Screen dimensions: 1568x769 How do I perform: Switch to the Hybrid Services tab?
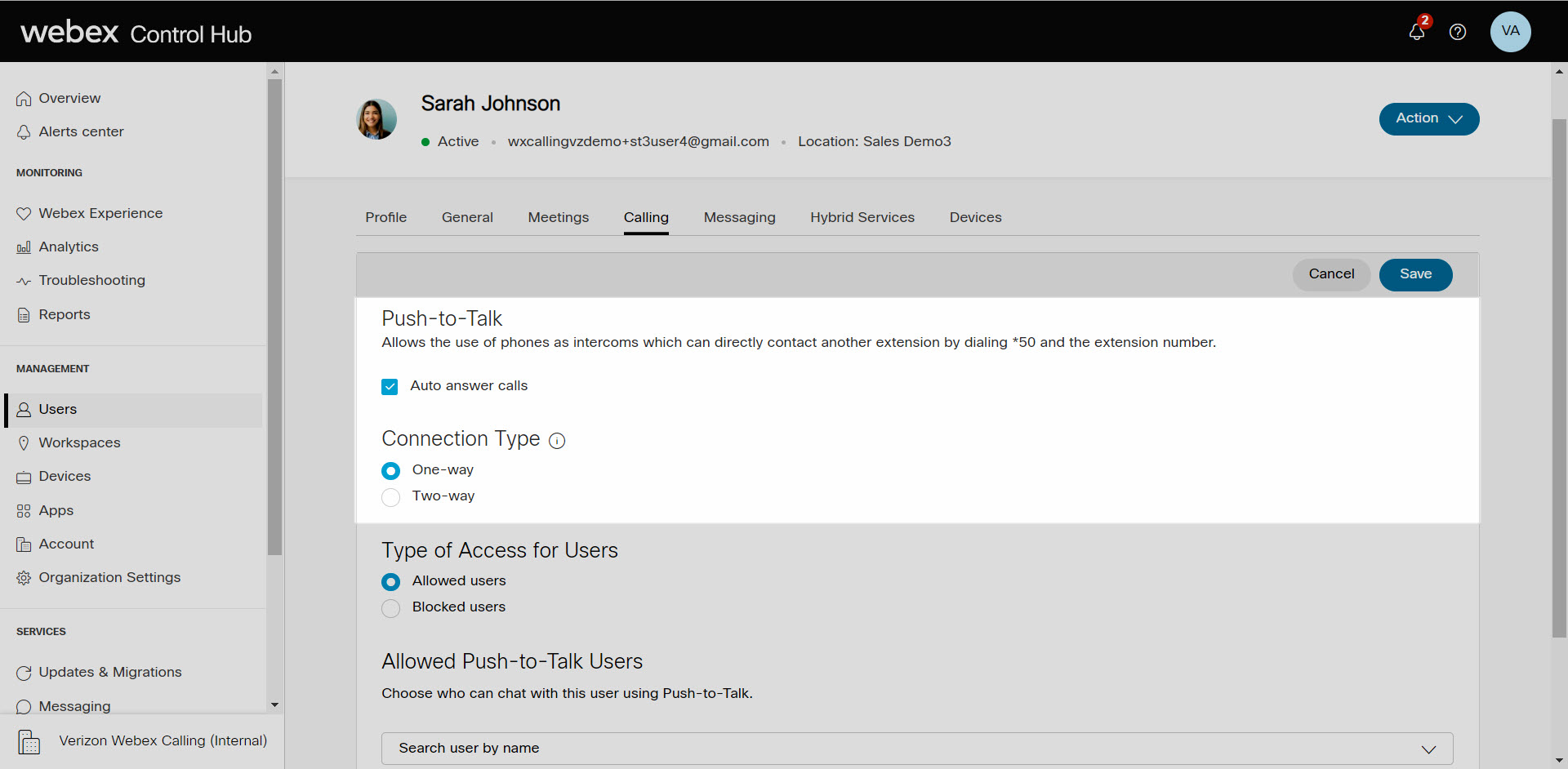862,217
